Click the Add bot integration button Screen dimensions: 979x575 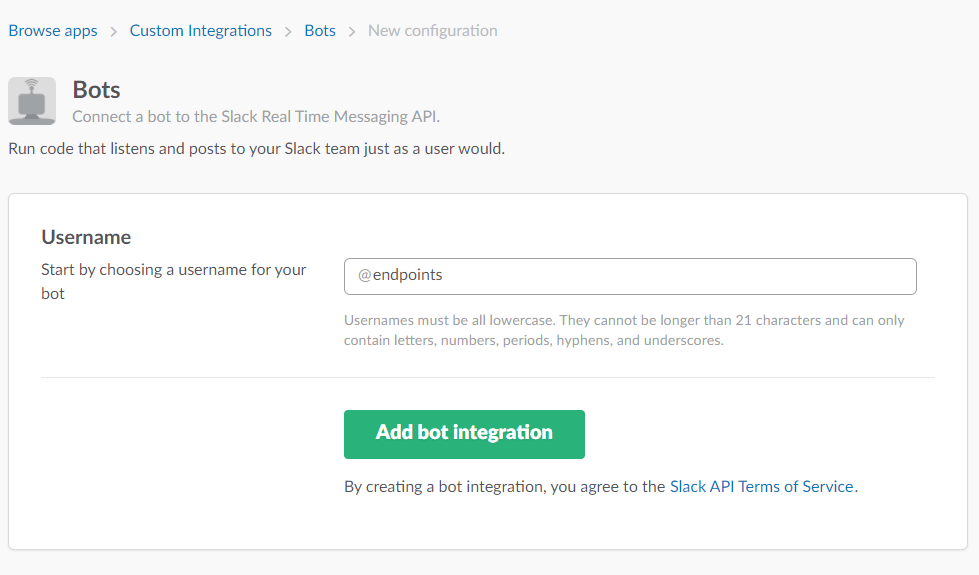464,434
